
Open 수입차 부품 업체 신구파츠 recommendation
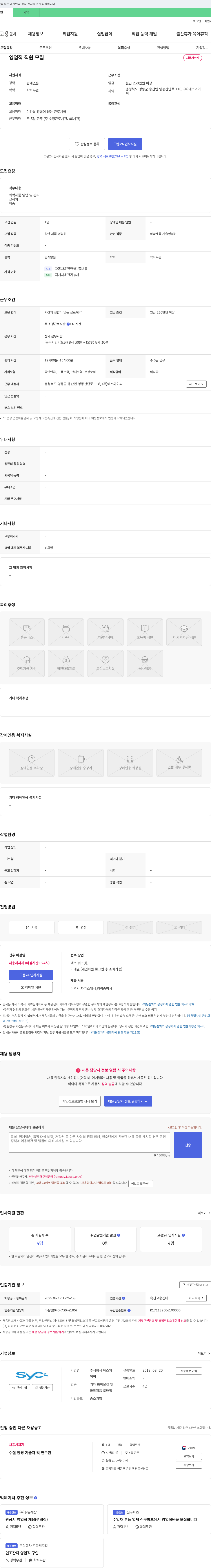coord(155,1519)
